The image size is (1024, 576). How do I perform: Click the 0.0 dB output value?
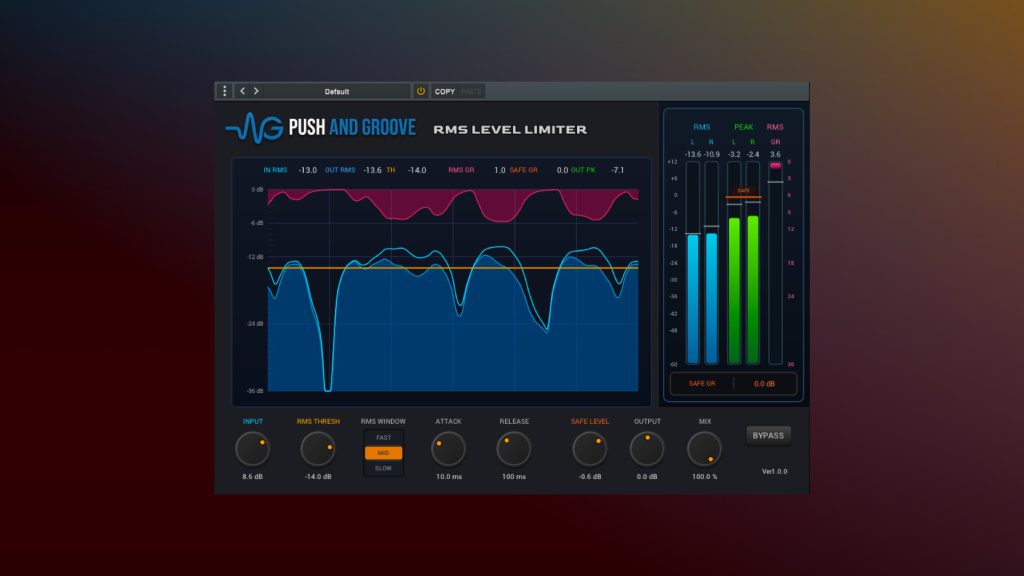coord(647,477)
